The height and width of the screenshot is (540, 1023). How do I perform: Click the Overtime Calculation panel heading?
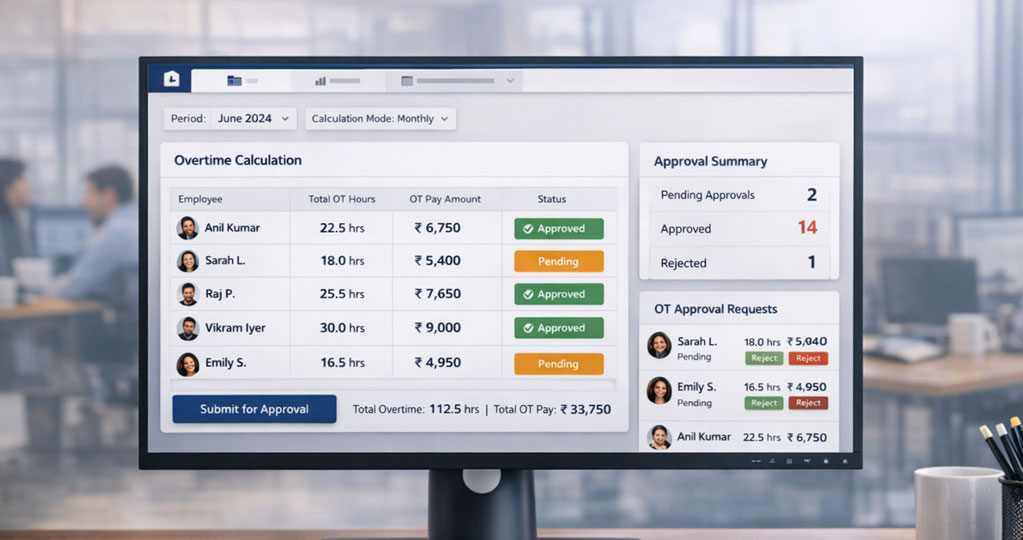pos(237,160)
